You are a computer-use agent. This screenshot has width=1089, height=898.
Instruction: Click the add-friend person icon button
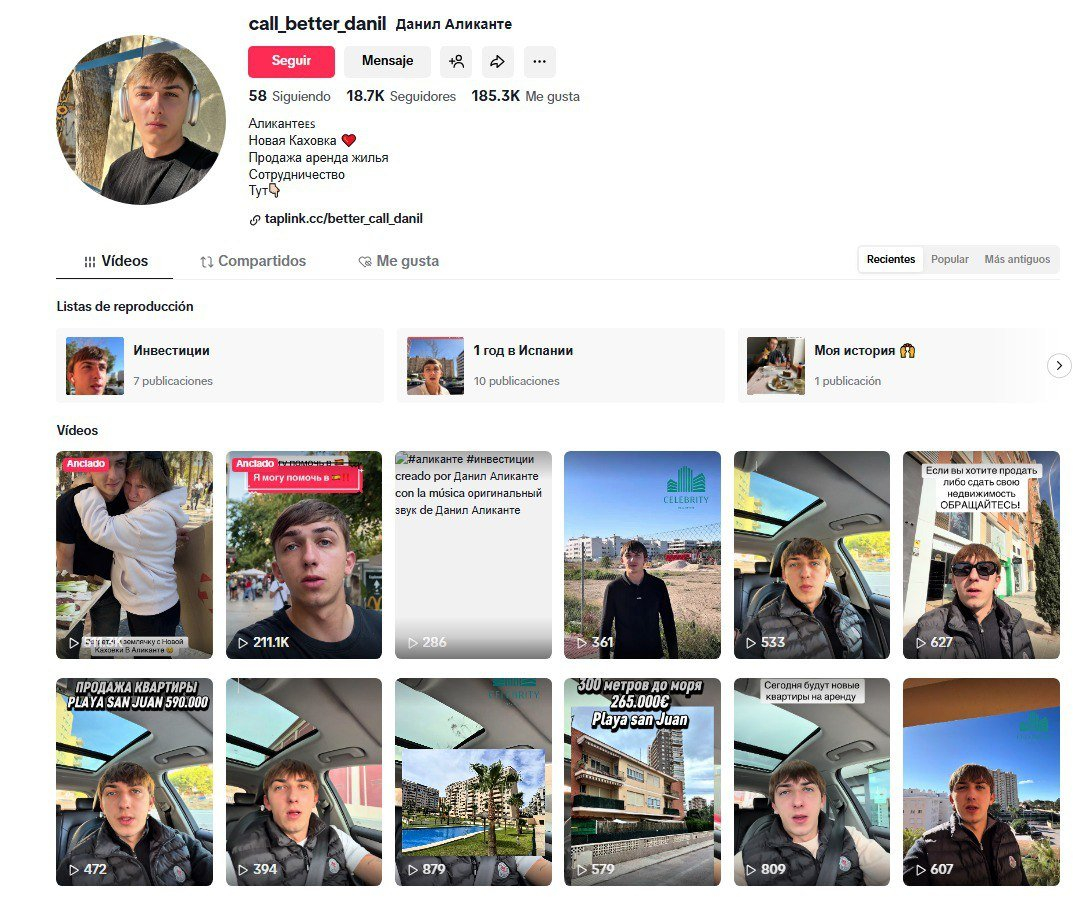(x=456, y=62)
